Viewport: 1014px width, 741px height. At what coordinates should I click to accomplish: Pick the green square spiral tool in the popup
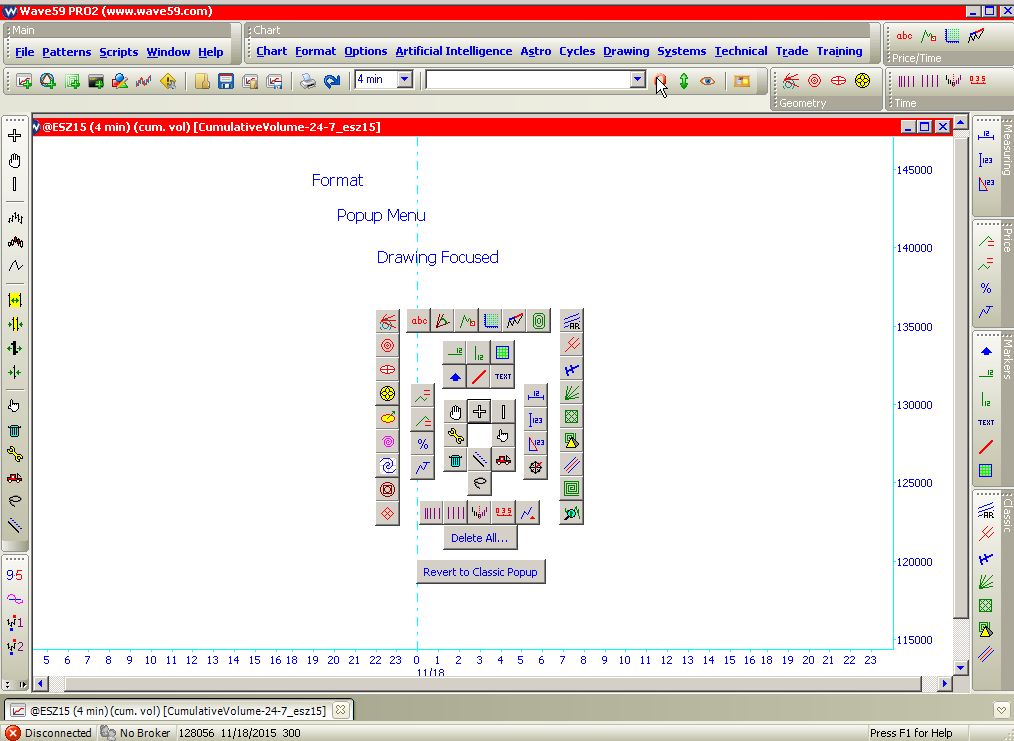click(x=572, y=488)
